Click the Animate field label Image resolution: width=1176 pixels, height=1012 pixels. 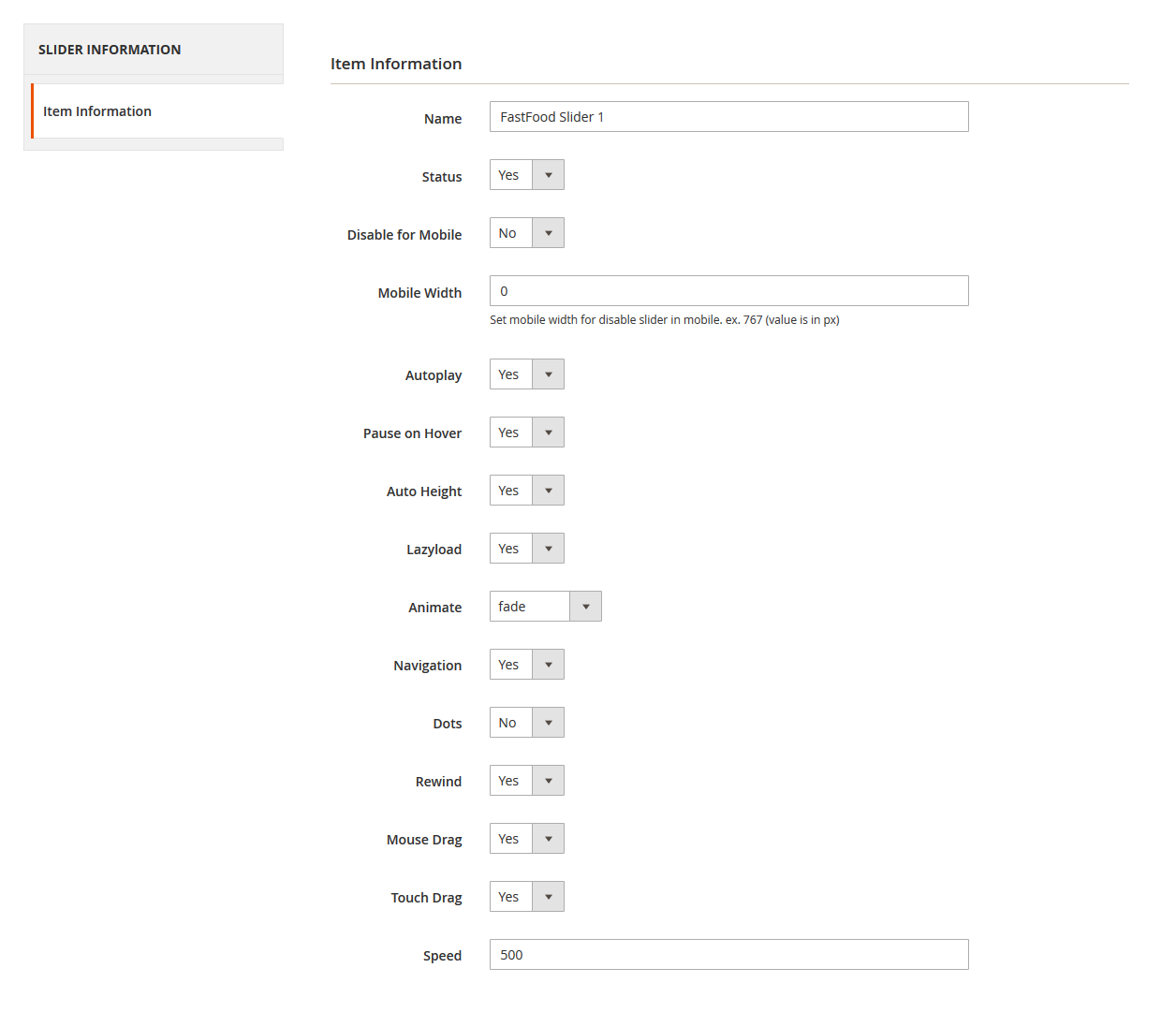point(434,608)
